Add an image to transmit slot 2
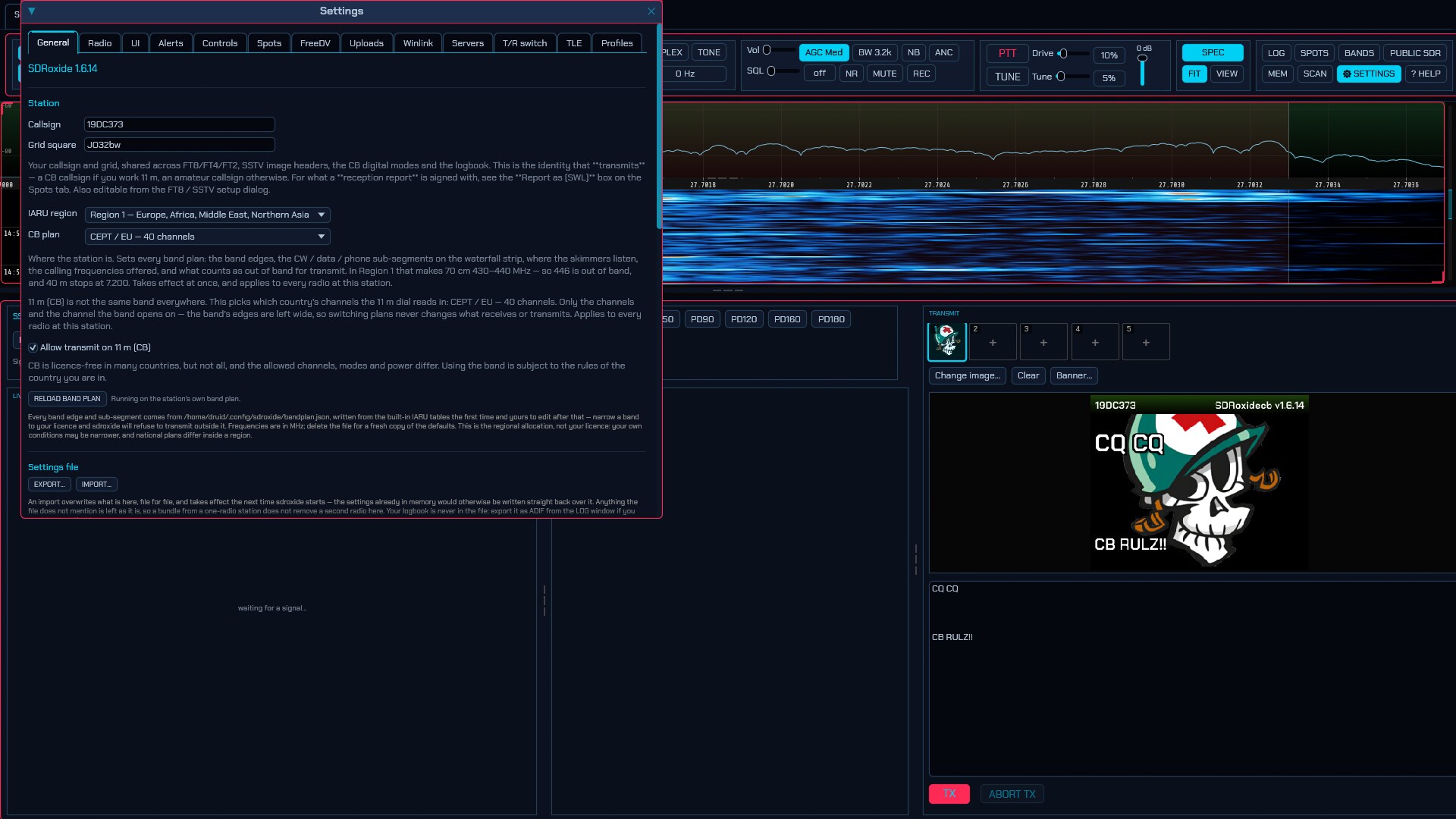The height and width of the screenshot is (819, 1456). pyautogui.click(x=992, y=342)
